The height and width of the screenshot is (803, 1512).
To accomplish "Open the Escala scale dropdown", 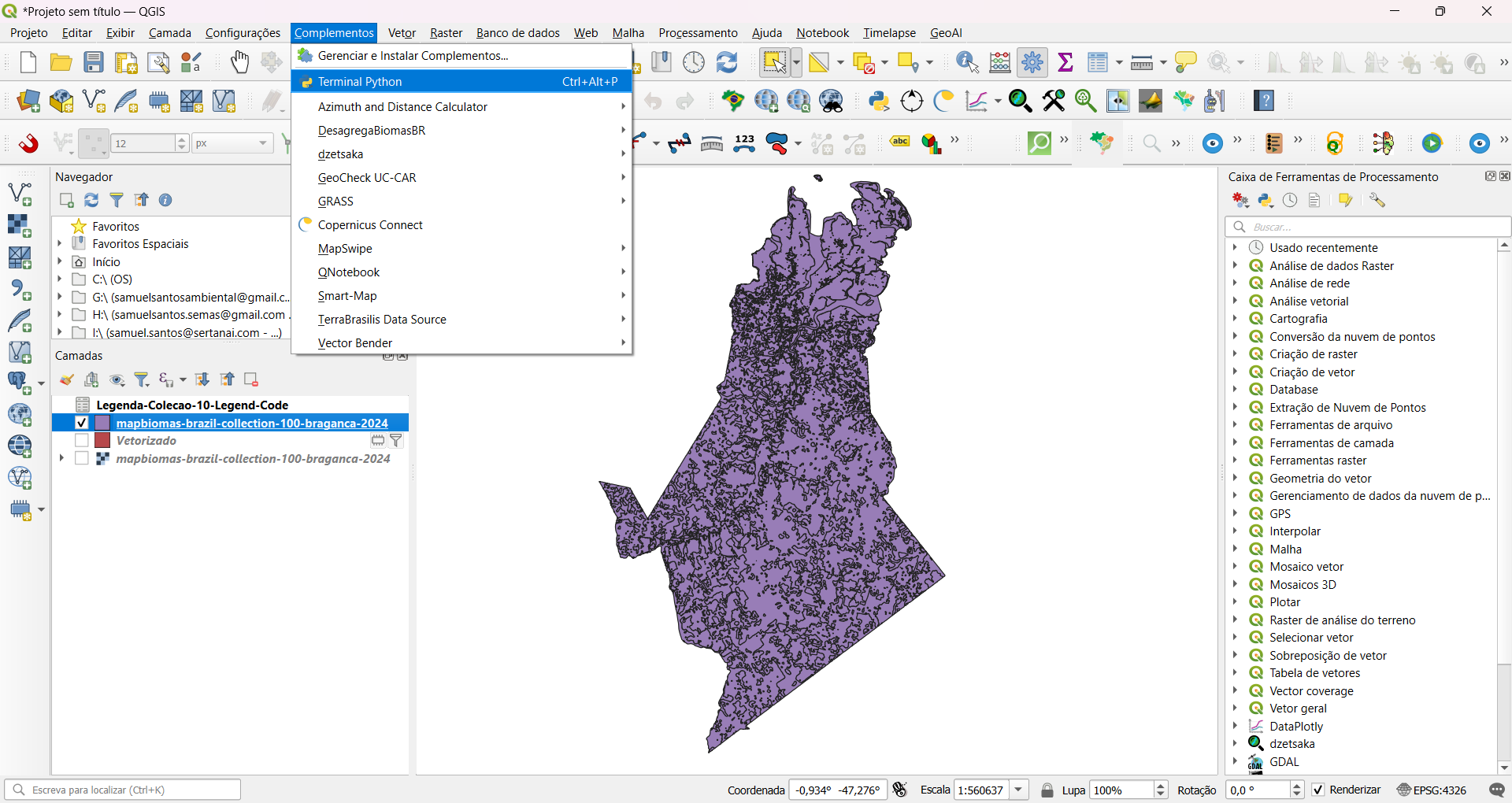I will click(x=1019, y=790).
